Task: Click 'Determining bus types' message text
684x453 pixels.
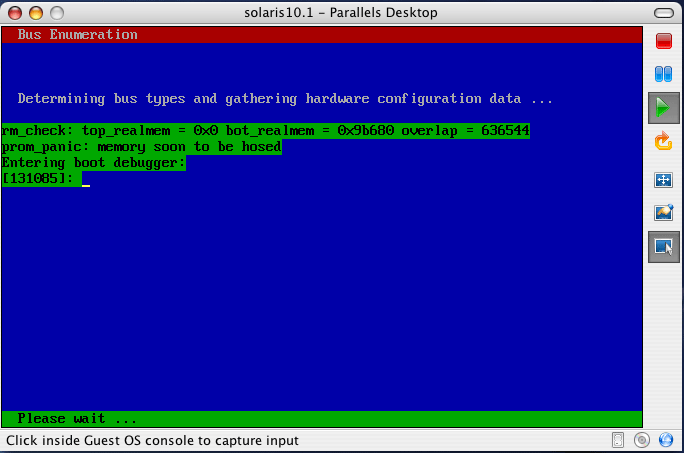Action: click(285, 99)
